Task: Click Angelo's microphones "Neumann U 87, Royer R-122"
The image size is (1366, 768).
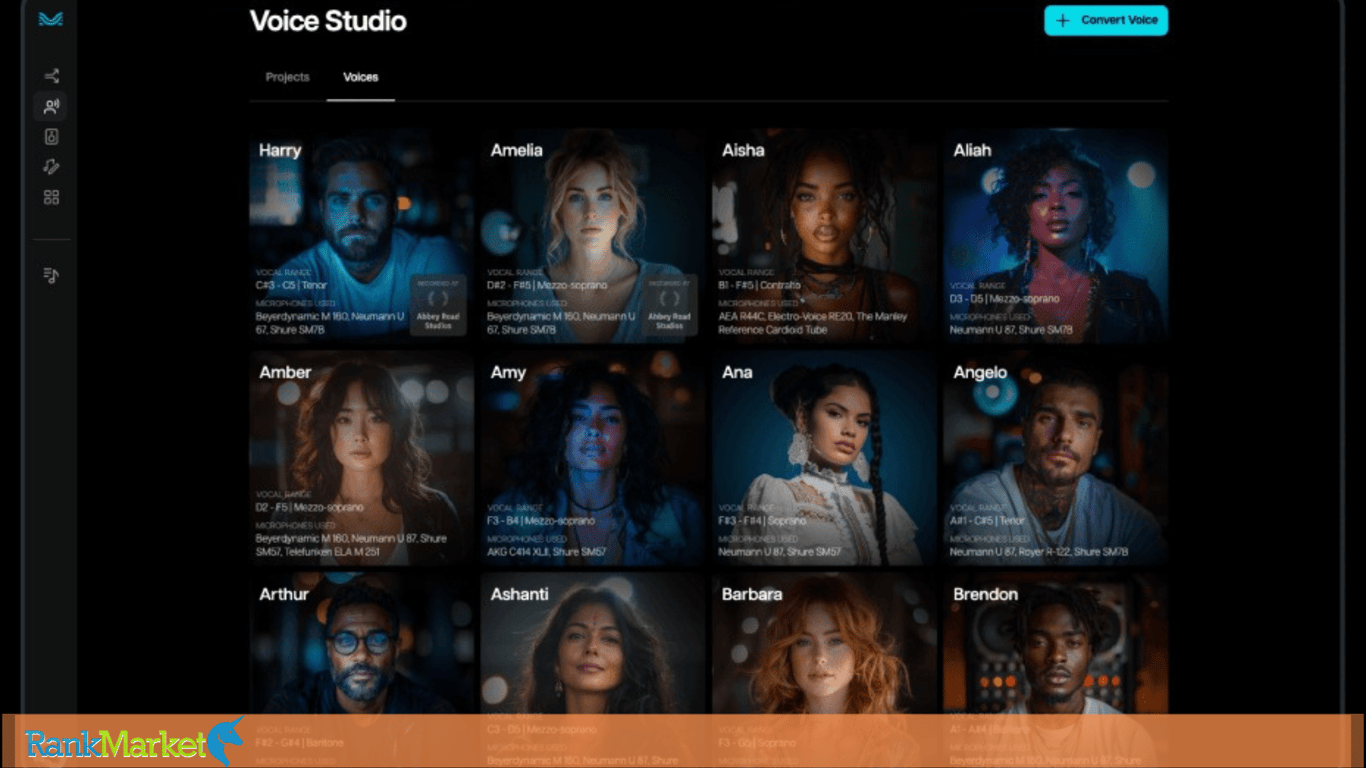Action: click(x=1039, y=551)
